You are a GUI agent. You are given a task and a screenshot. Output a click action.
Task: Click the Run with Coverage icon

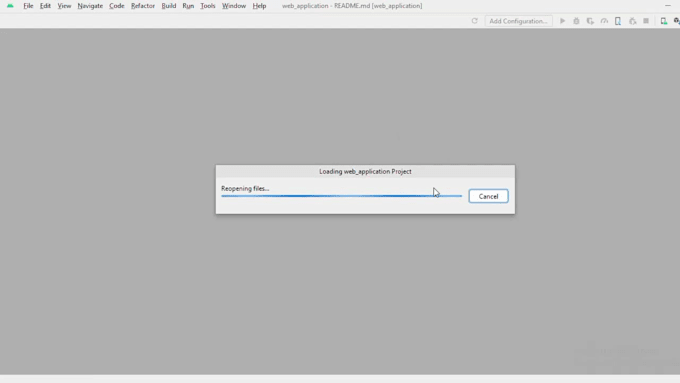coord(590,21)
